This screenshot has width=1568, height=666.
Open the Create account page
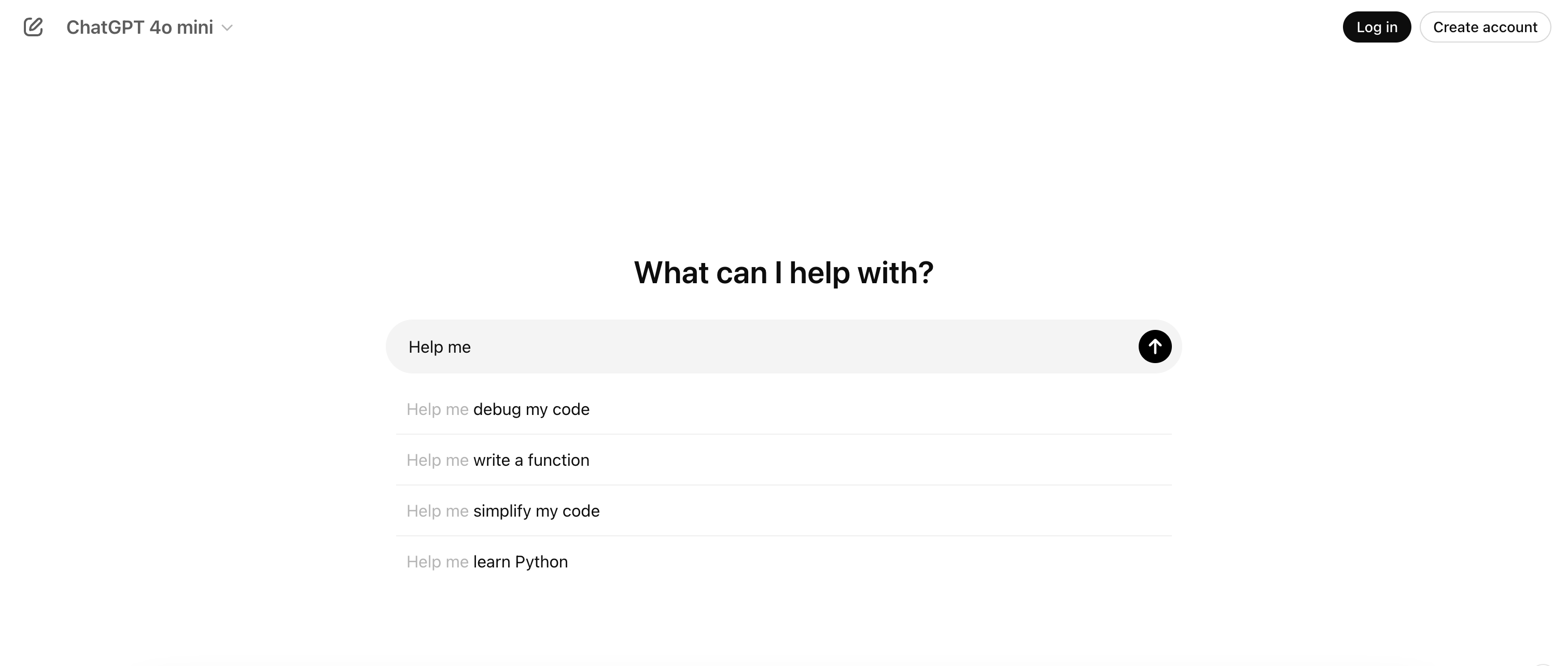point(1485,27)
